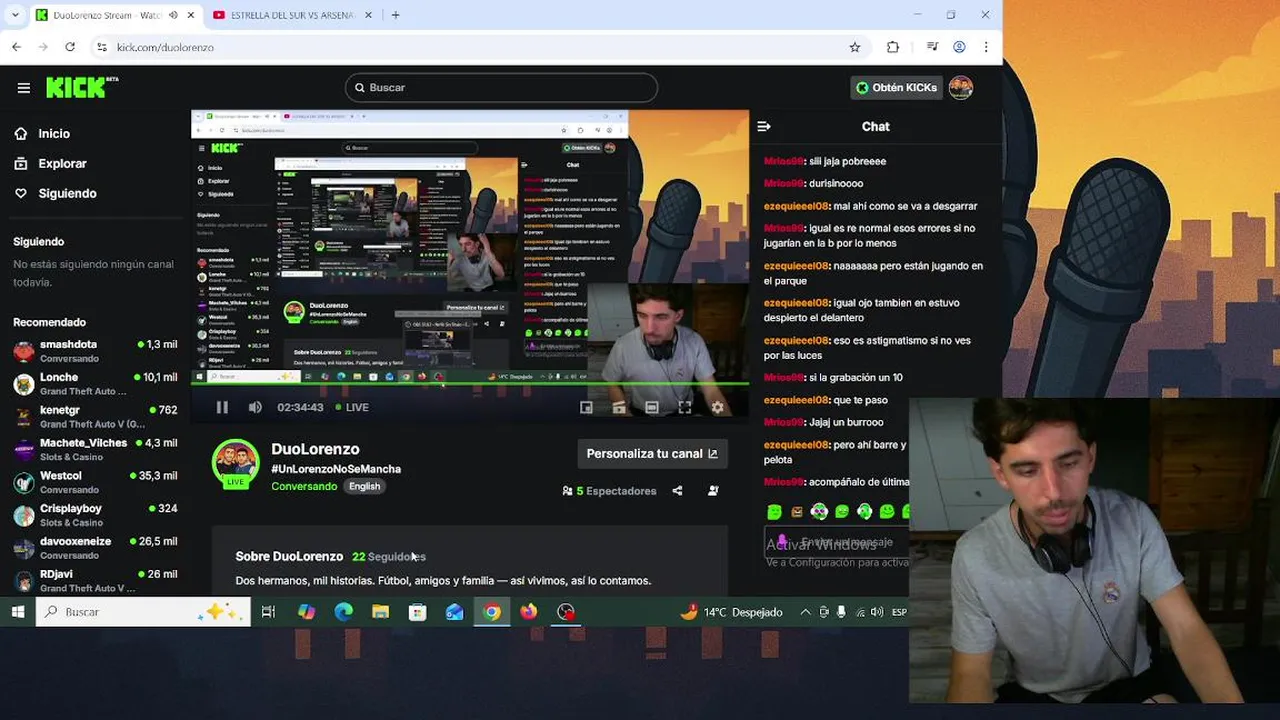Open recommended channel smashdota

(x=95, y=351)
